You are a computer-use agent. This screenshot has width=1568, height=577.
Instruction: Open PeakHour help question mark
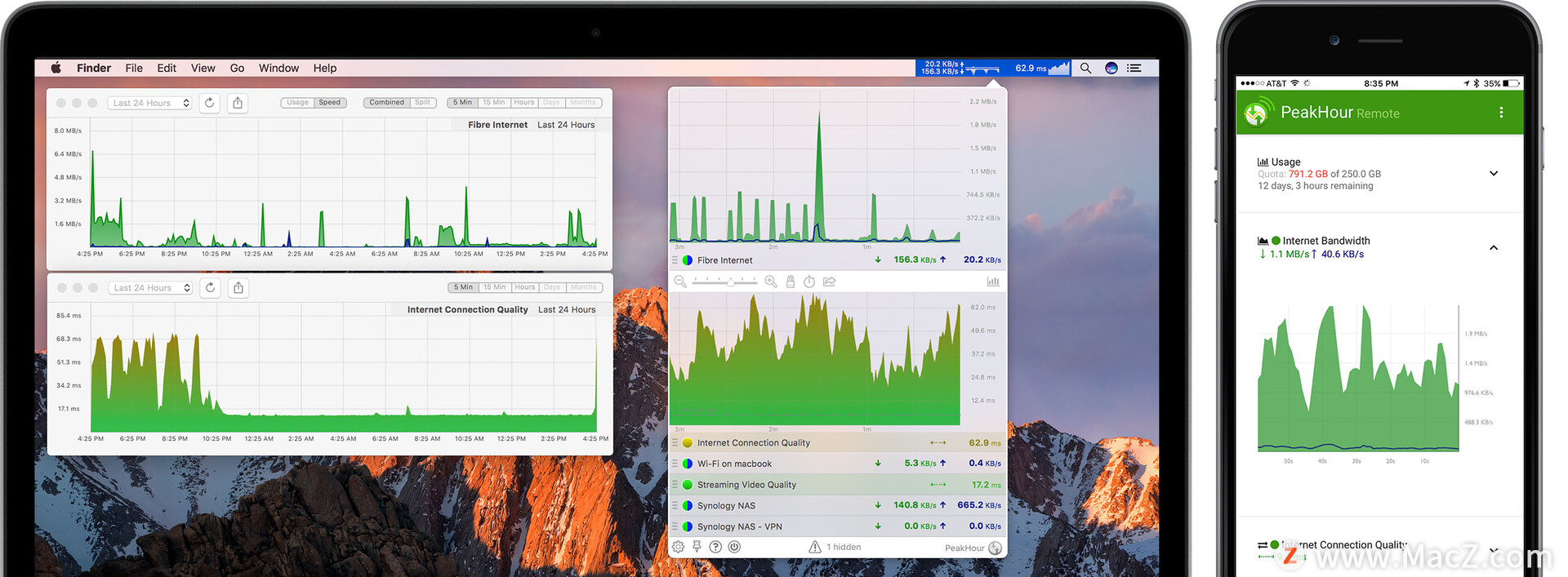pos(715,547)
